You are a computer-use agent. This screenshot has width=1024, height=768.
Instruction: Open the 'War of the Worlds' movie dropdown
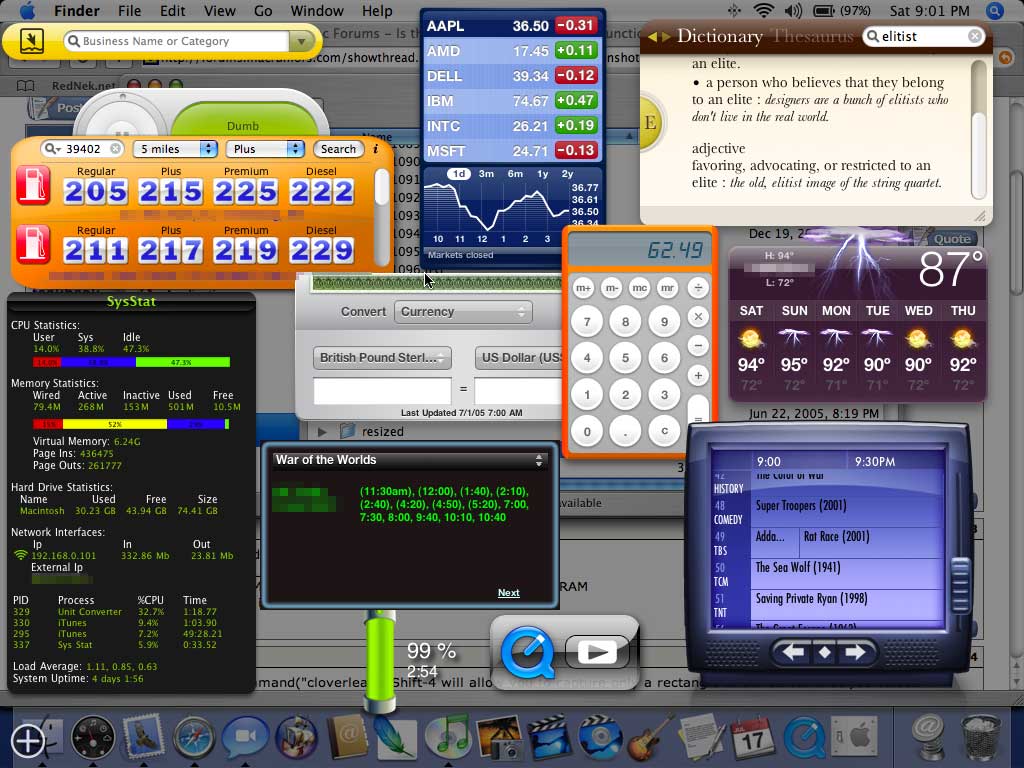[x=409, y=460]
